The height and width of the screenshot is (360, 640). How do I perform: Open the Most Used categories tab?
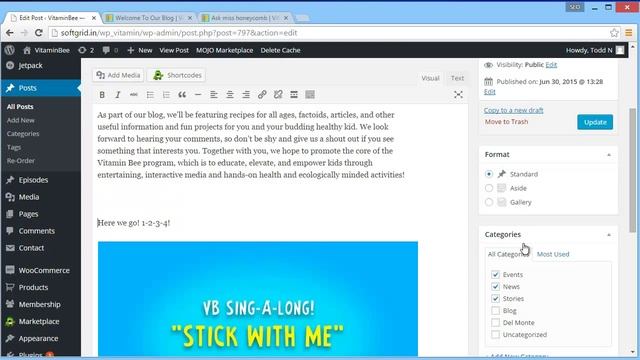point(553,254)
